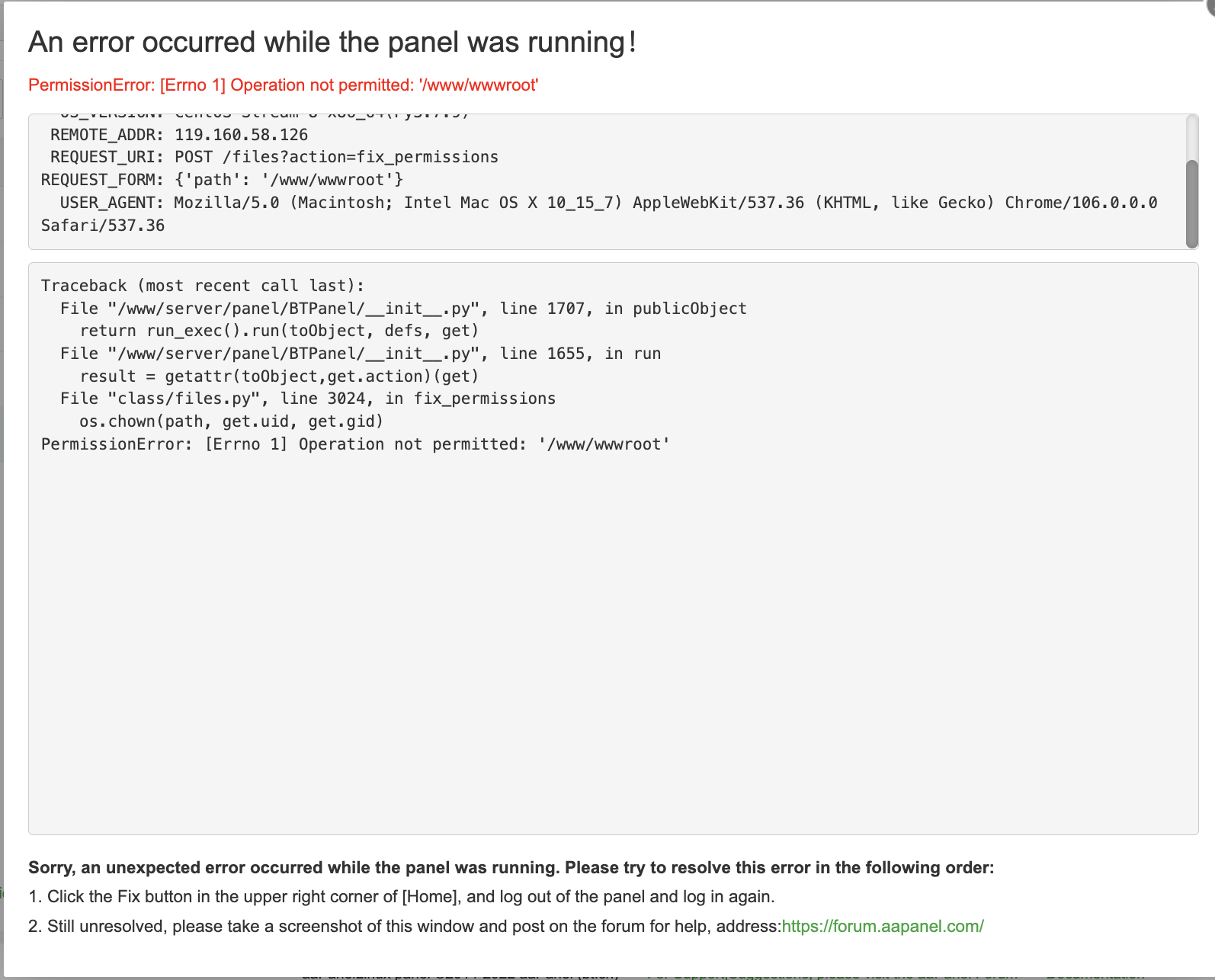Click the line 1655 'in run' entry
Screen dimensions: 1215x980
tap(361, 354)
